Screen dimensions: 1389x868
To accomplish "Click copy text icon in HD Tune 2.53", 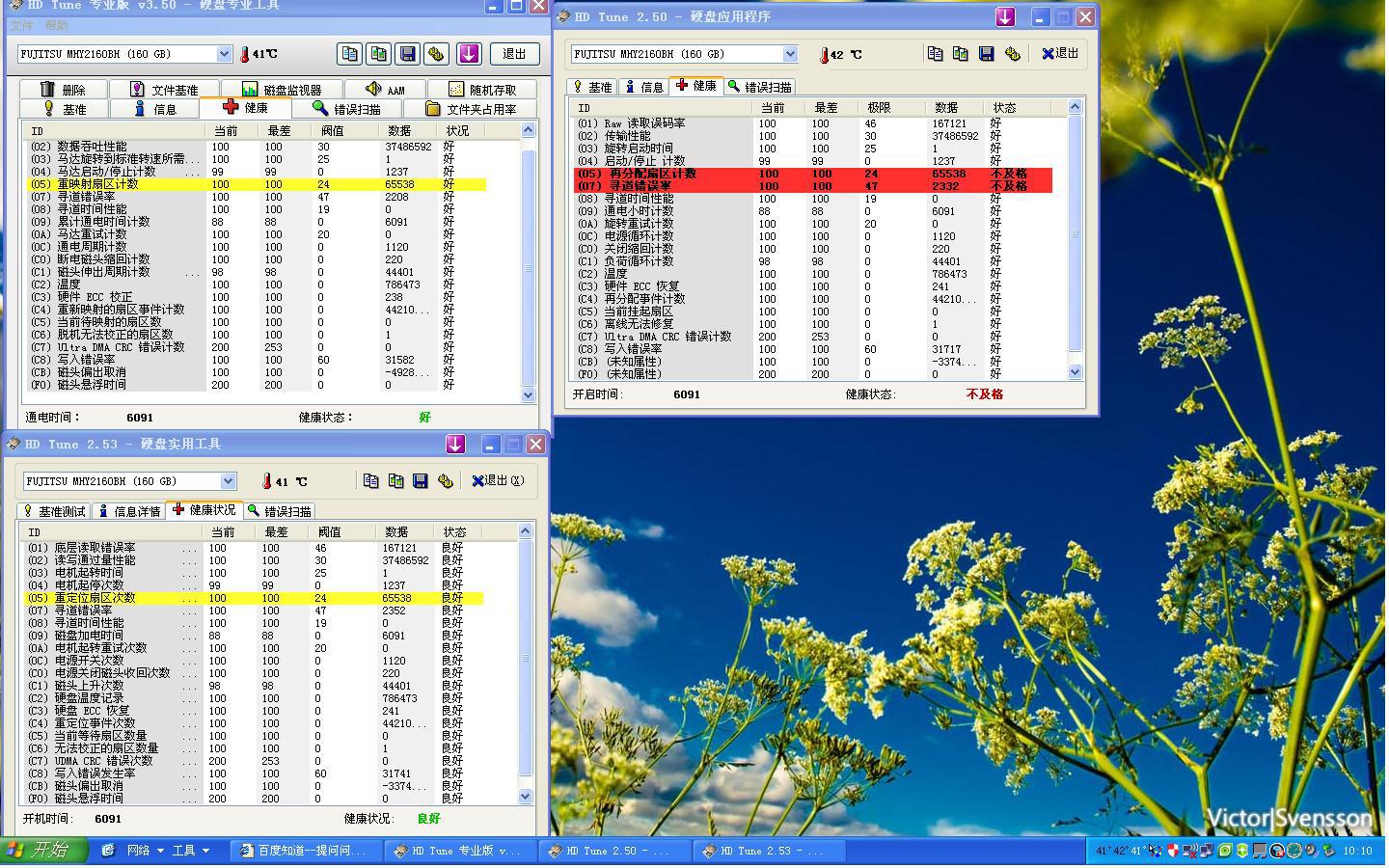I will tap(370, 480).
